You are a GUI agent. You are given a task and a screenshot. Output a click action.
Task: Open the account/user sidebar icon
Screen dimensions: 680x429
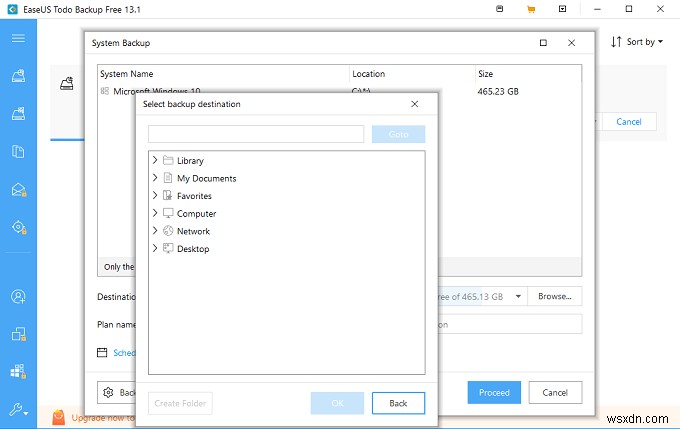tap(18, 297)
